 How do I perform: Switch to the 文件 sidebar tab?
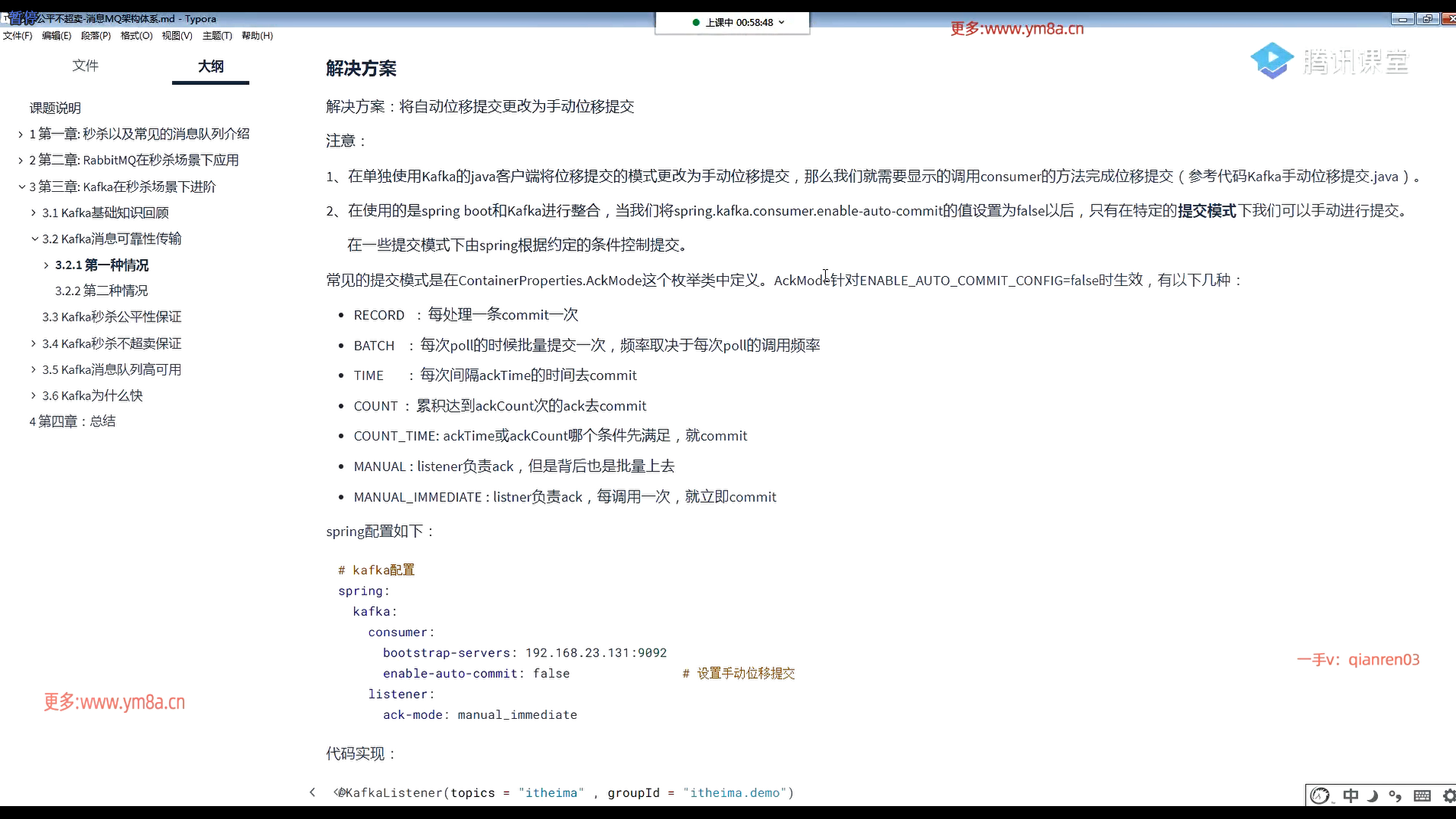[85, 66]
